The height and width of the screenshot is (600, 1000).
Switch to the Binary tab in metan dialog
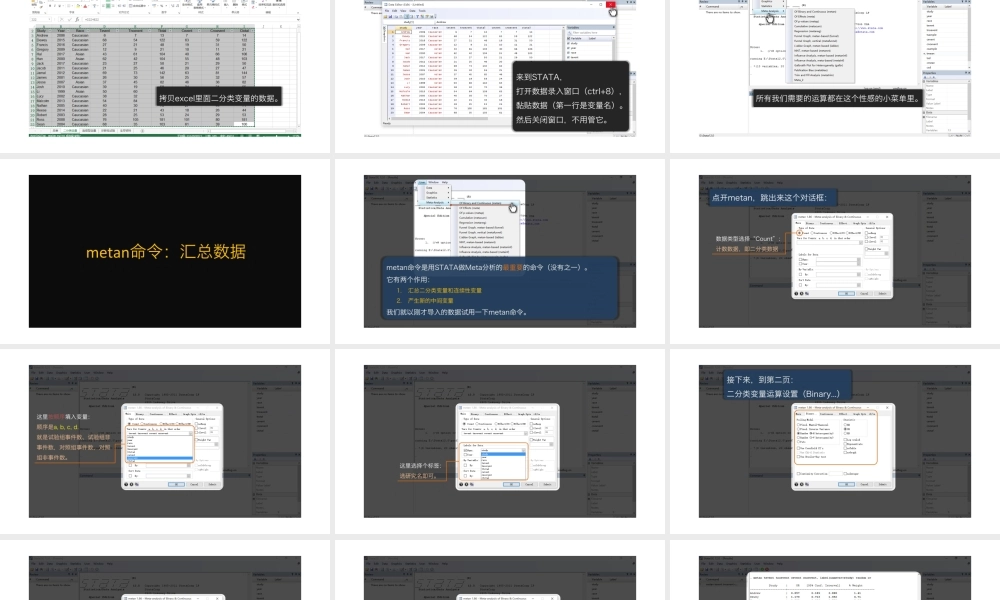[810, 414]
